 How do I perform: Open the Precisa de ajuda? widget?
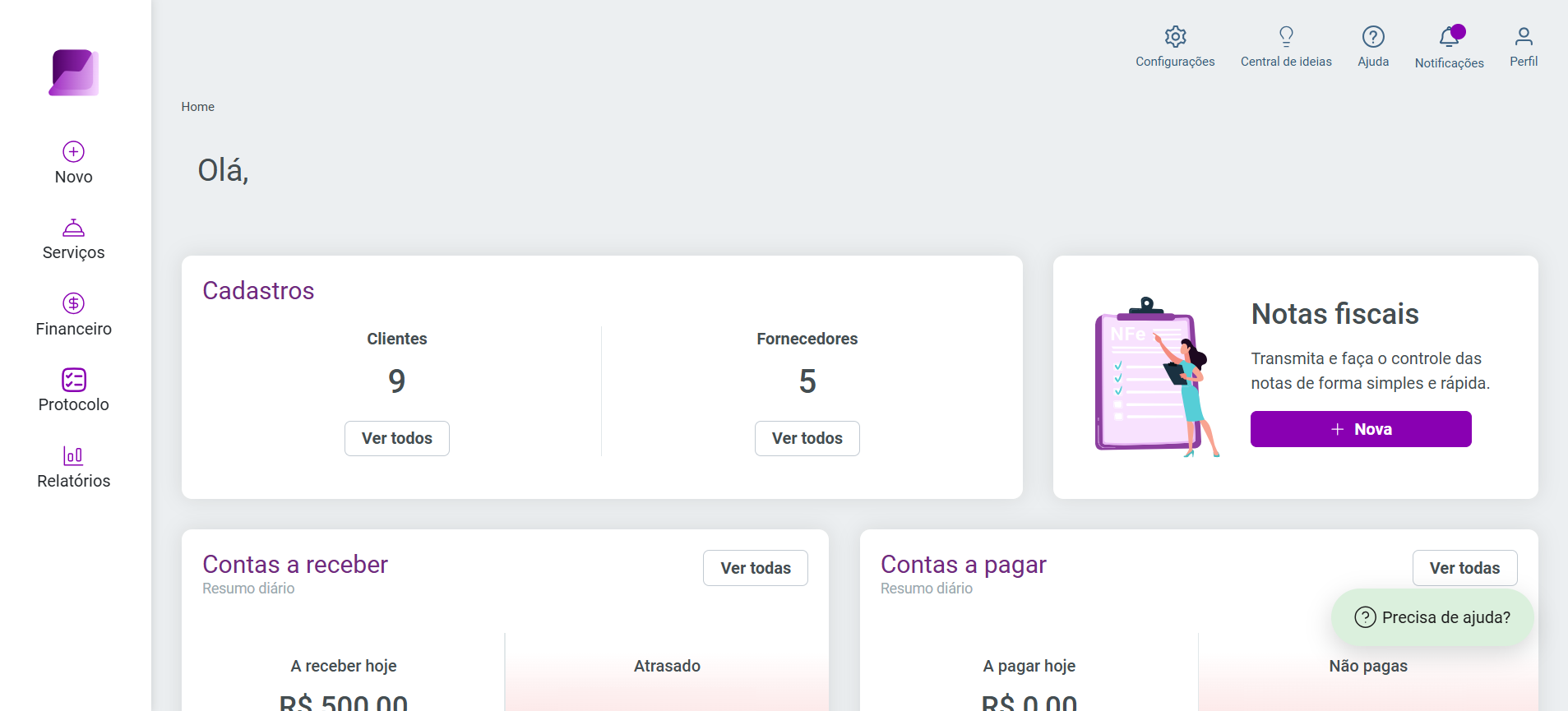[x=1433, y=617]
